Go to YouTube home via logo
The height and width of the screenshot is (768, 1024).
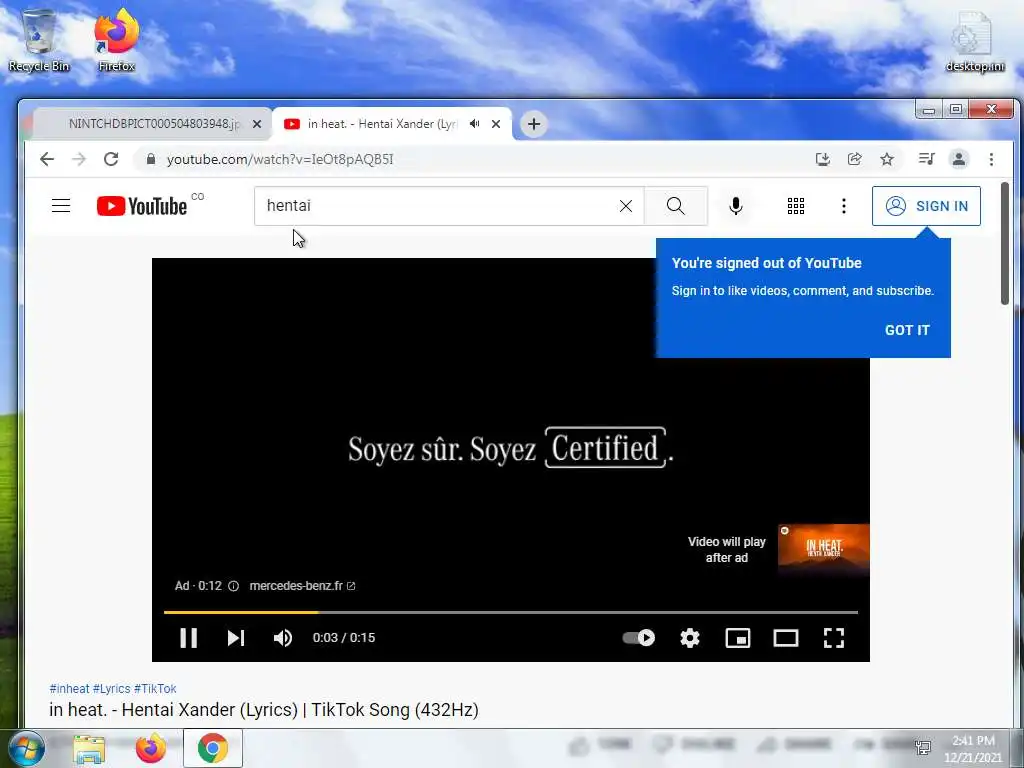(x=142, y=206)
